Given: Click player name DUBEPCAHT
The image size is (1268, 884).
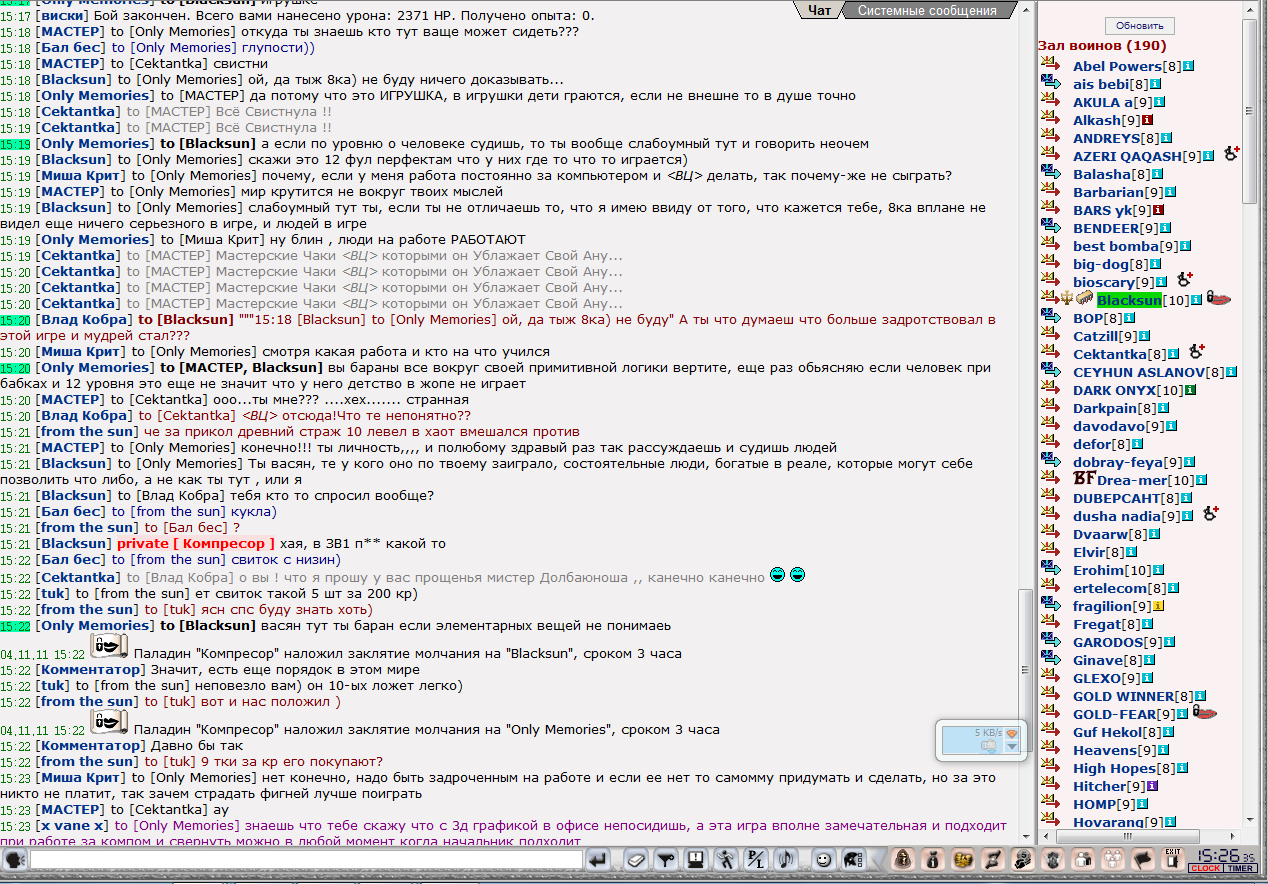Looking at the screenshot, I should 1117,498.
